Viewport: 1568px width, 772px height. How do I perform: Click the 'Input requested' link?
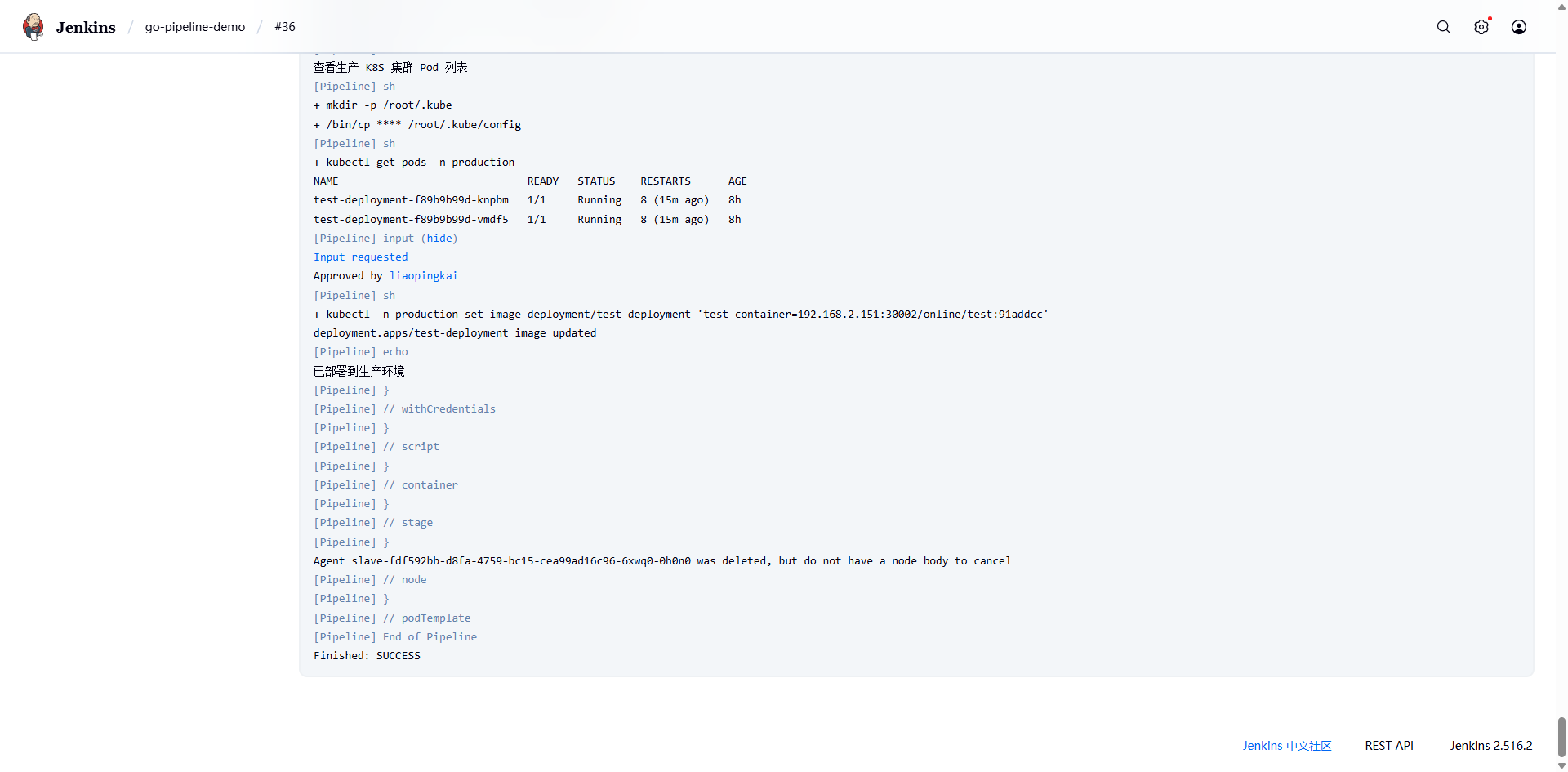360,257
